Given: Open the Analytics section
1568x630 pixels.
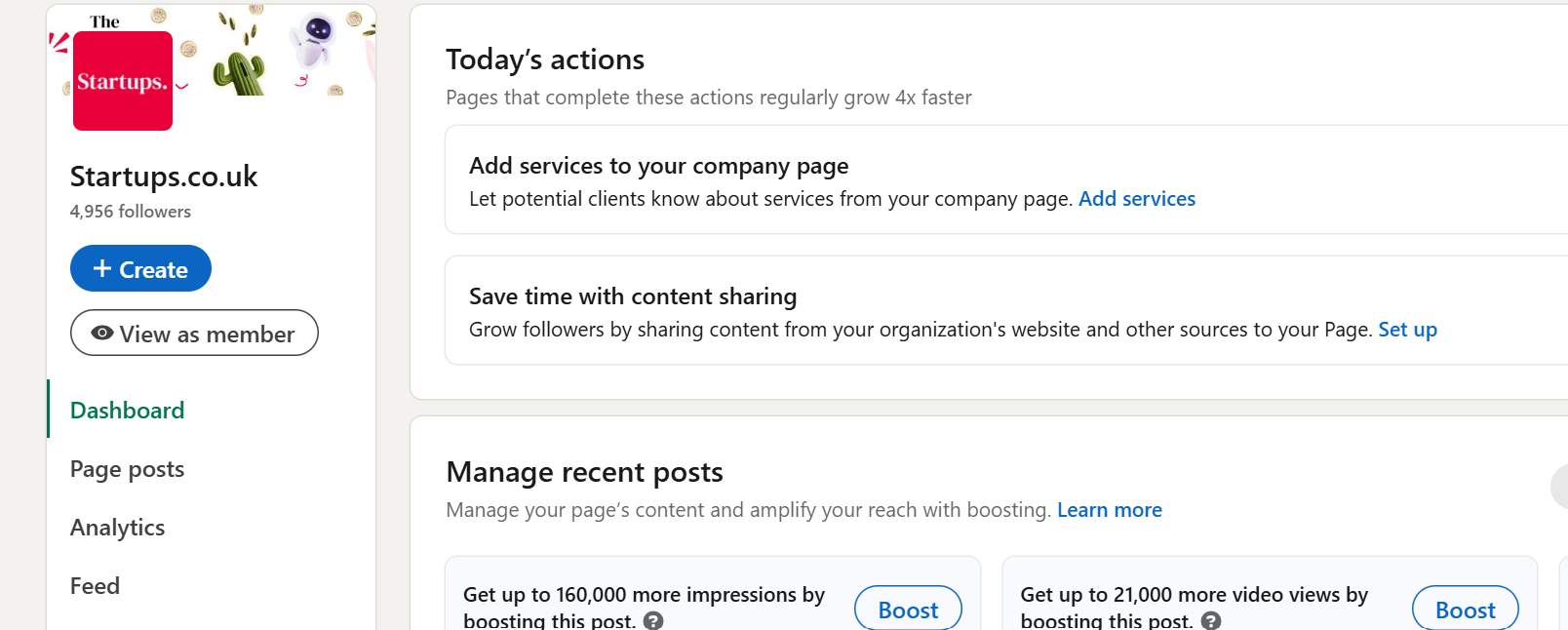Looking at the screenshot, I should pos(117,528).
